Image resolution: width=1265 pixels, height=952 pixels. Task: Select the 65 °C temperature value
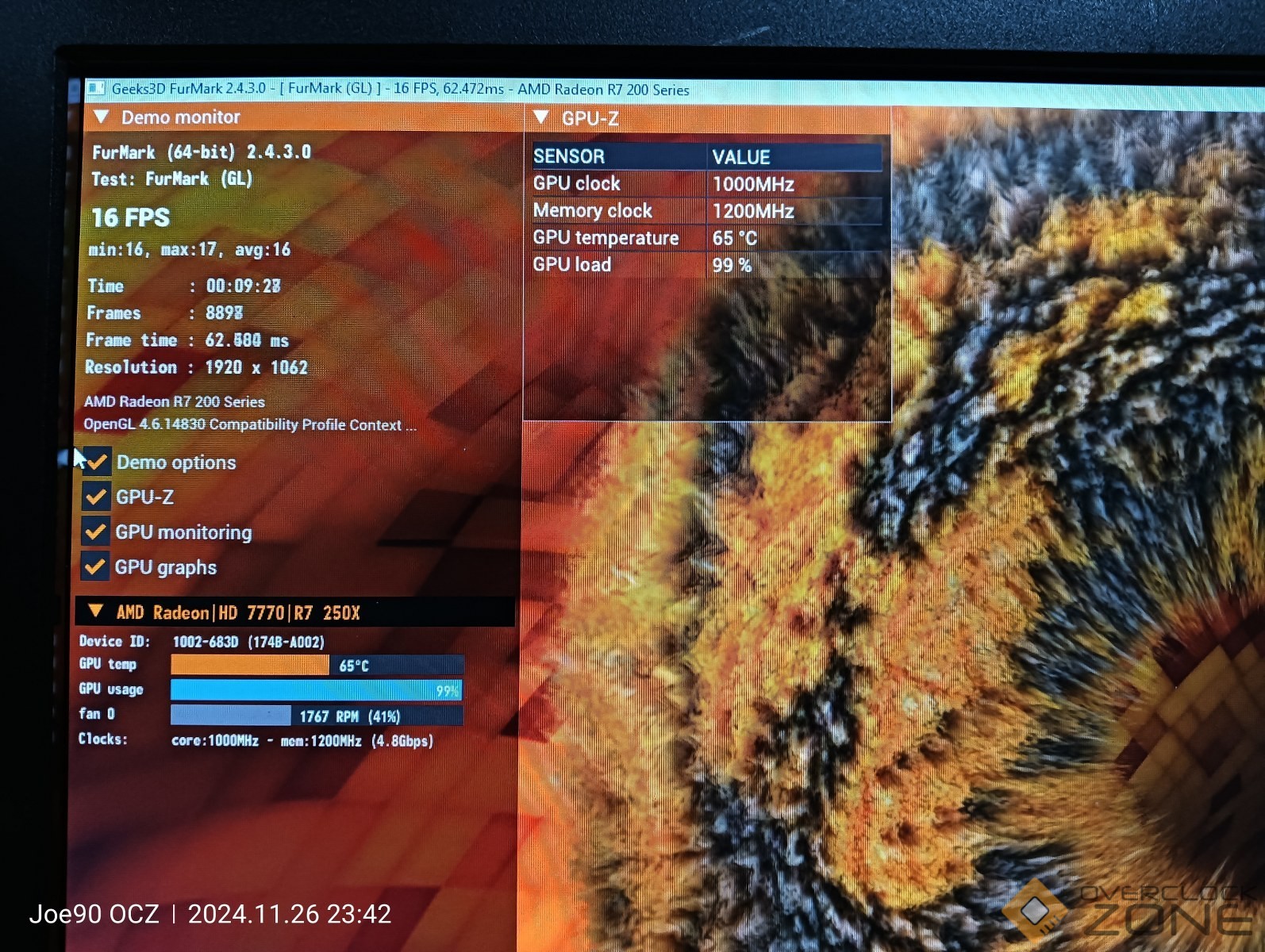point(735,238)
